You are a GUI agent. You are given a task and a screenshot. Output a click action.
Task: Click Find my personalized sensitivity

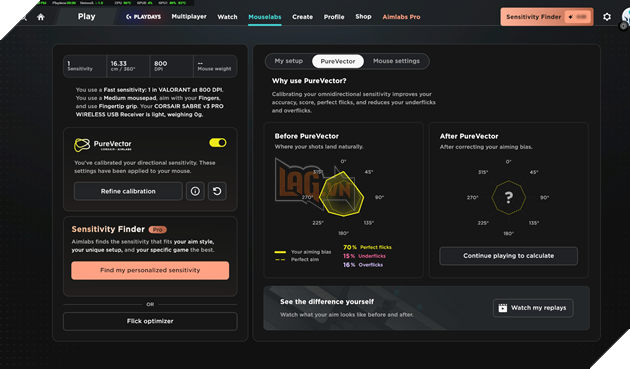150,271
